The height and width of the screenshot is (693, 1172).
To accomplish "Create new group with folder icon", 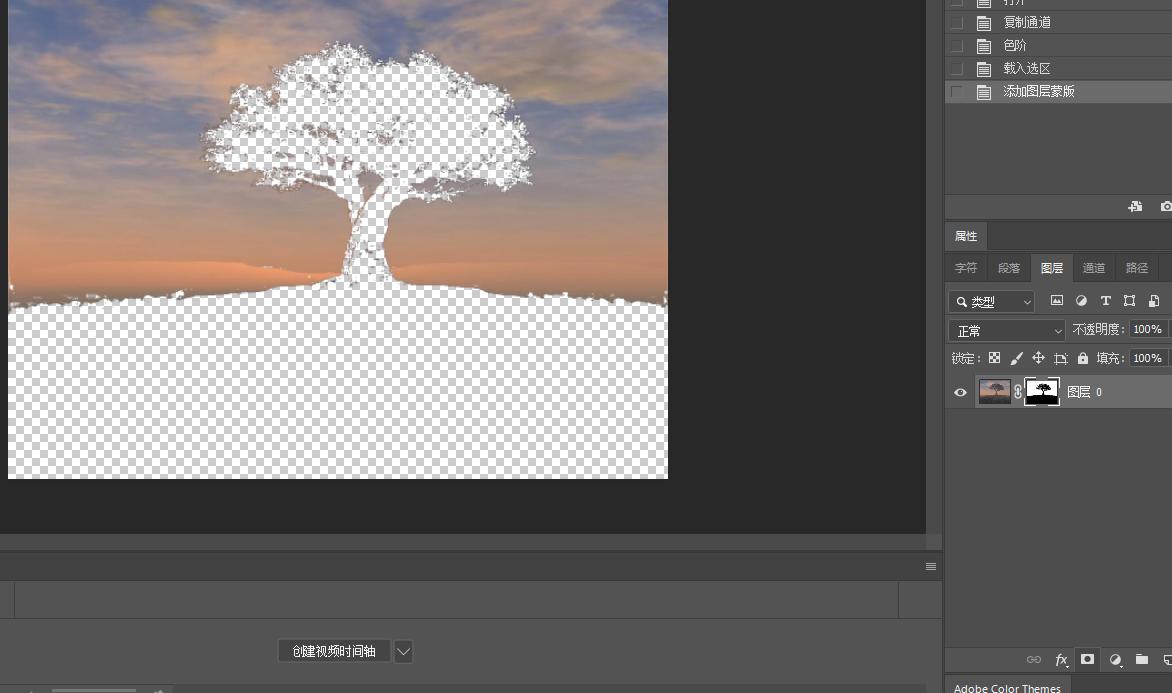I will click(x=1141, y=660).
